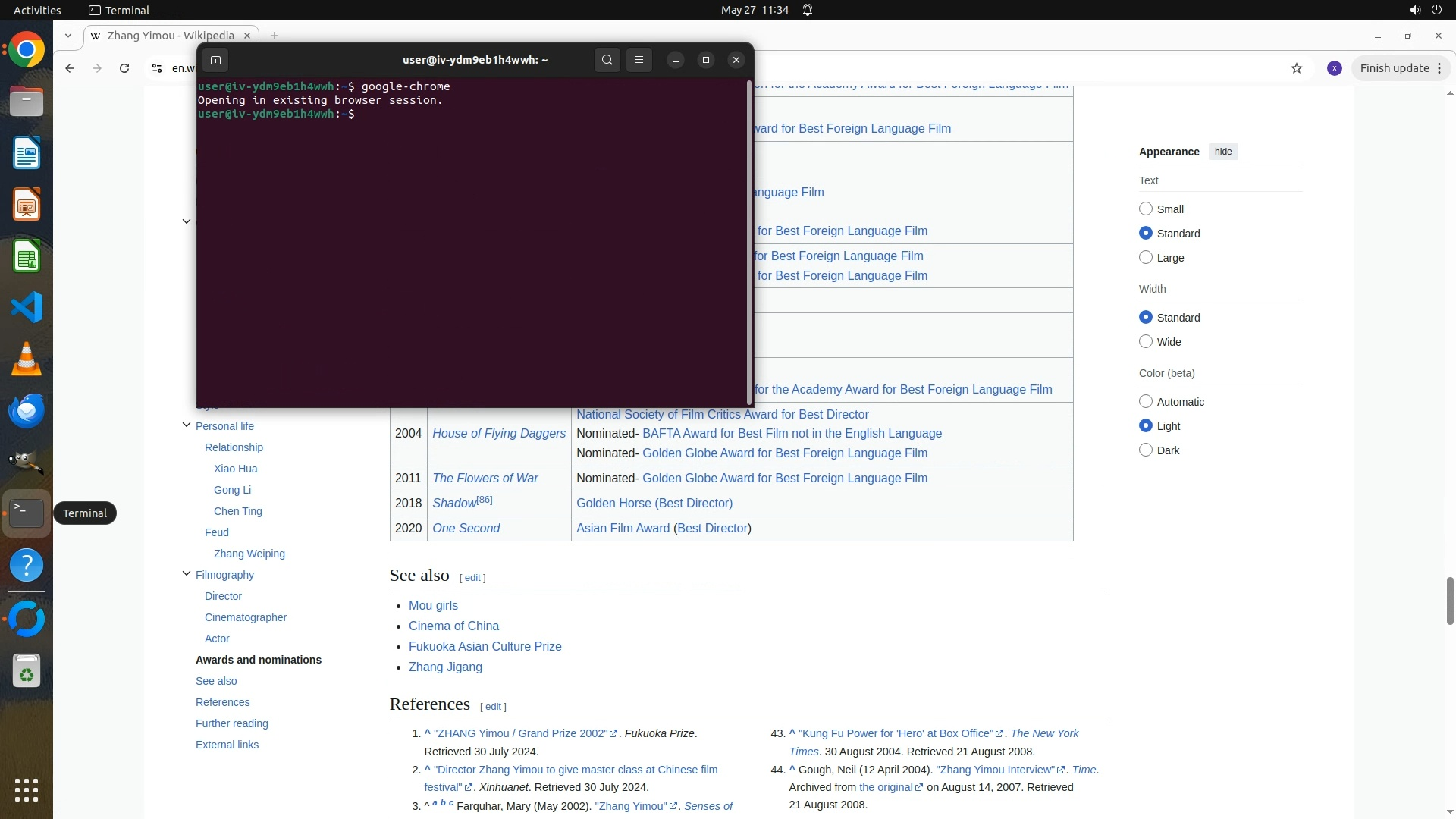Click the page vertical scrollbar thumb
Viewport: 1456px width, 819px height.
coord(1449,601)
